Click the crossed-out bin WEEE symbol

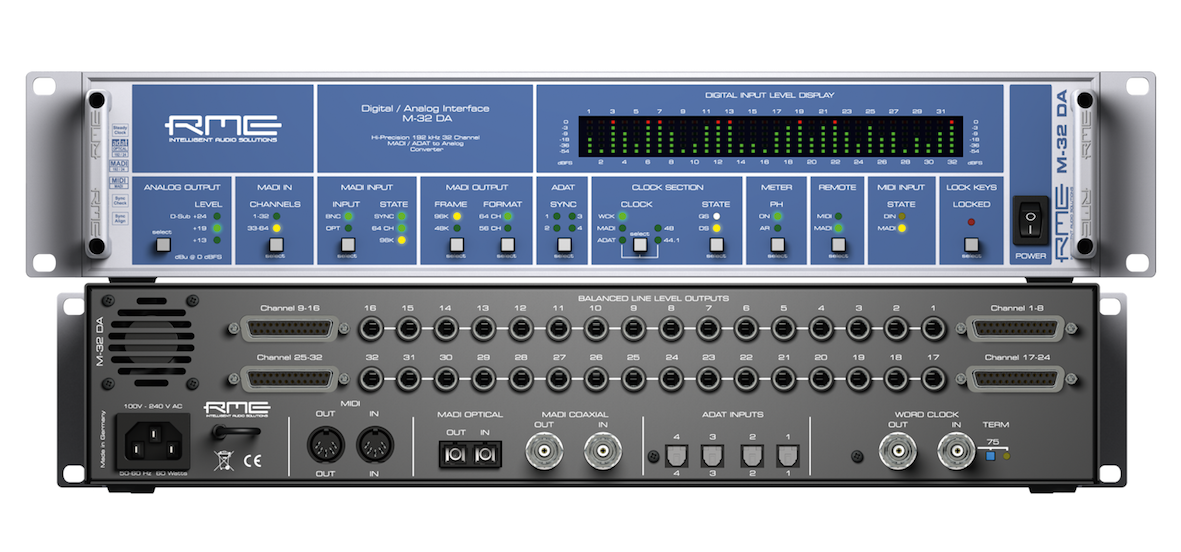224,461
